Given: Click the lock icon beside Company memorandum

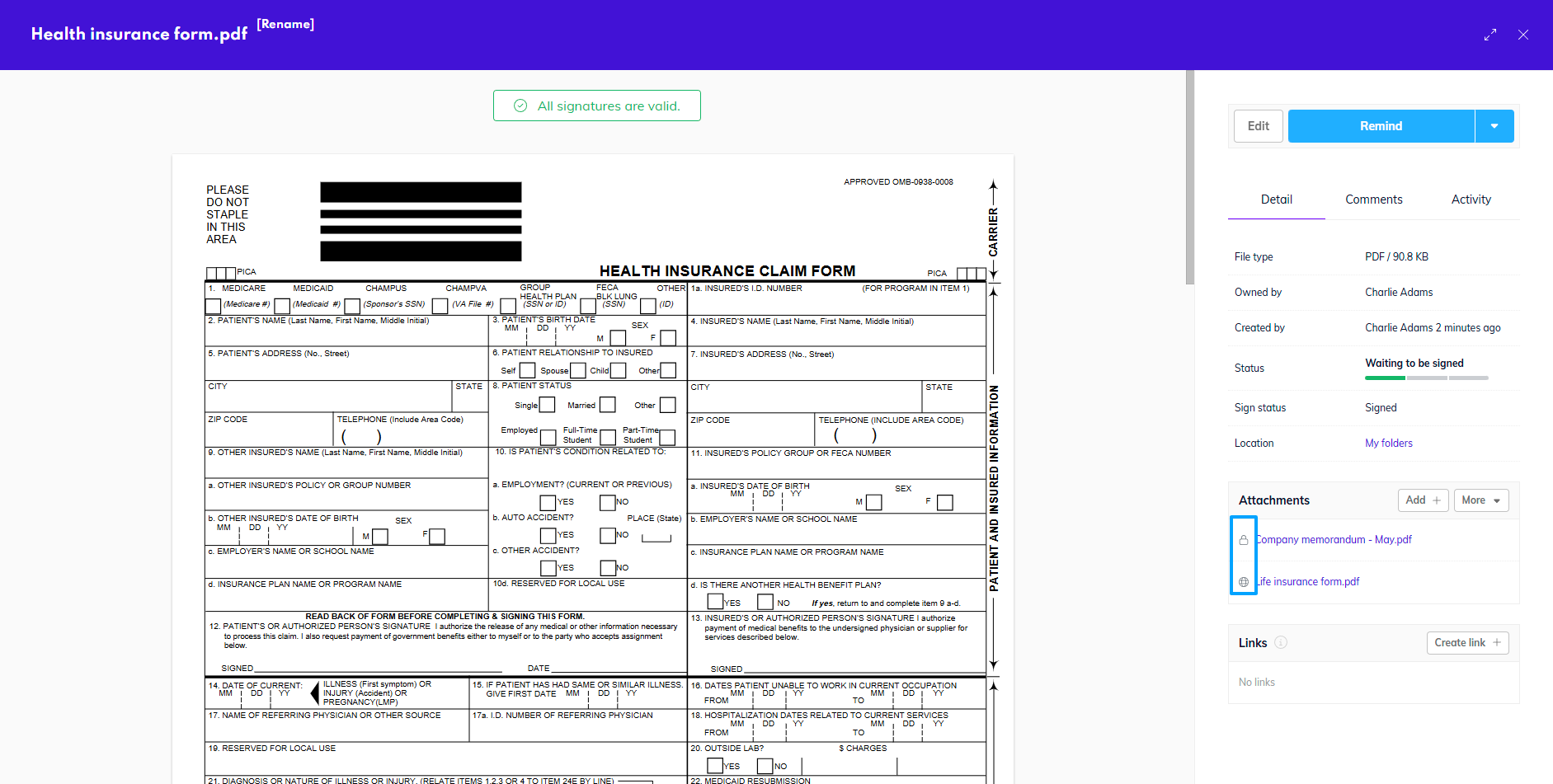Looking at the screenshot, I should (x=1243, y=540).
